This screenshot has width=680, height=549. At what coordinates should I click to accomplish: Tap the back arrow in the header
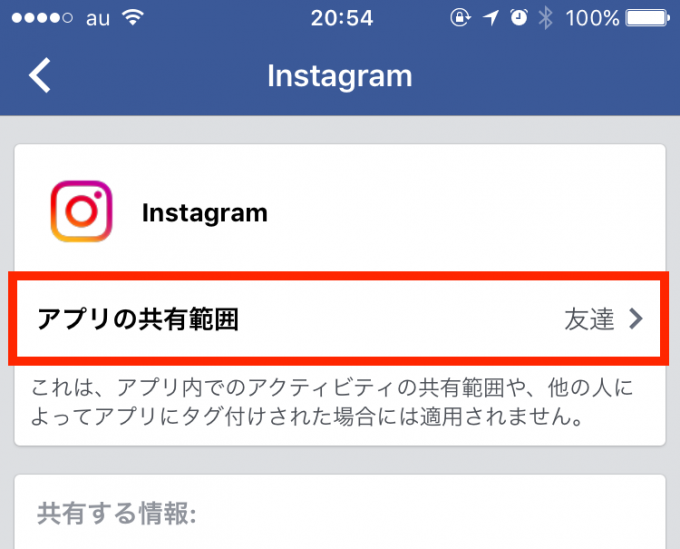(40, 75)
